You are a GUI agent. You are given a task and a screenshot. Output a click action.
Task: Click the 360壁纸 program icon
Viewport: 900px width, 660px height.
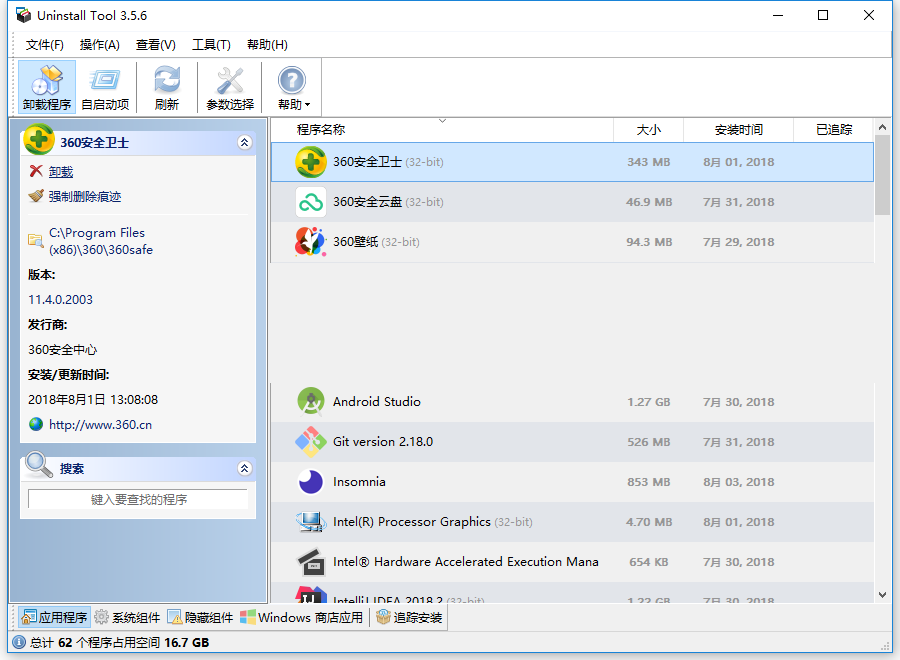310,241
